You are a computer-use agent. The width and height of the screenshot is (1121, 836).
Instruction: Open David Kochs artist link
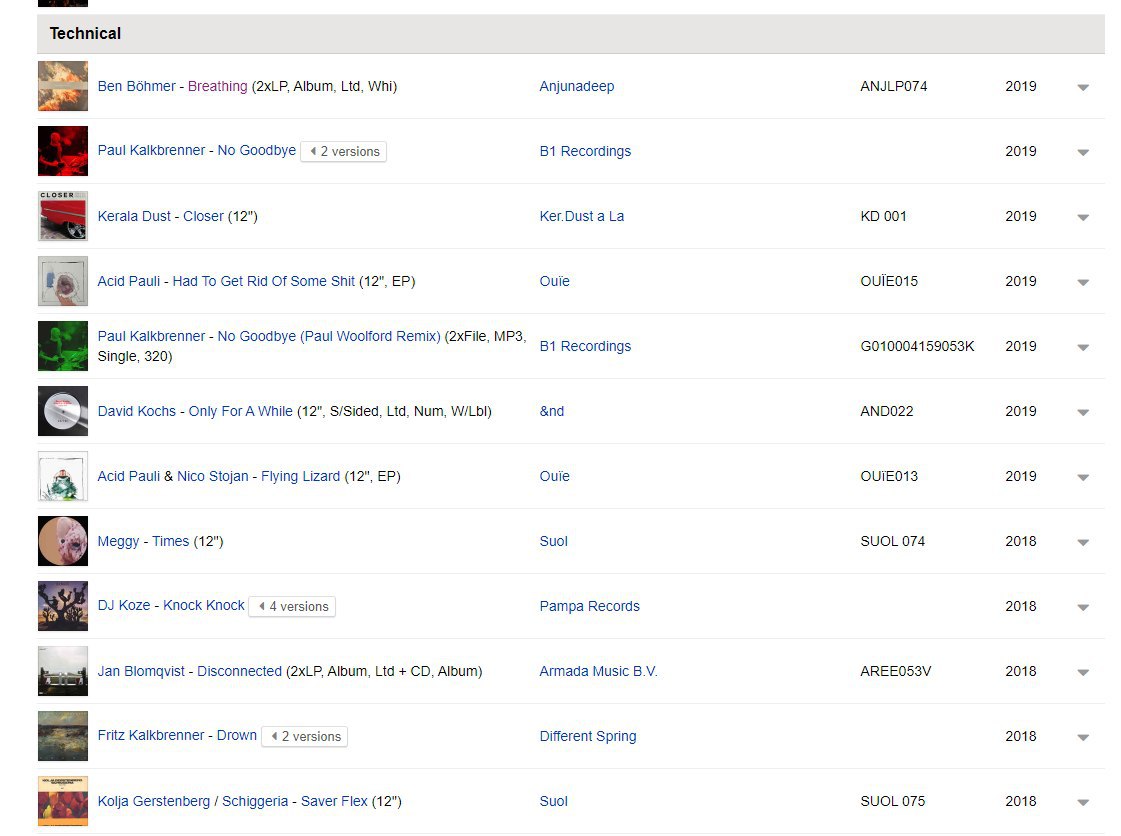[x=137, y=412]
